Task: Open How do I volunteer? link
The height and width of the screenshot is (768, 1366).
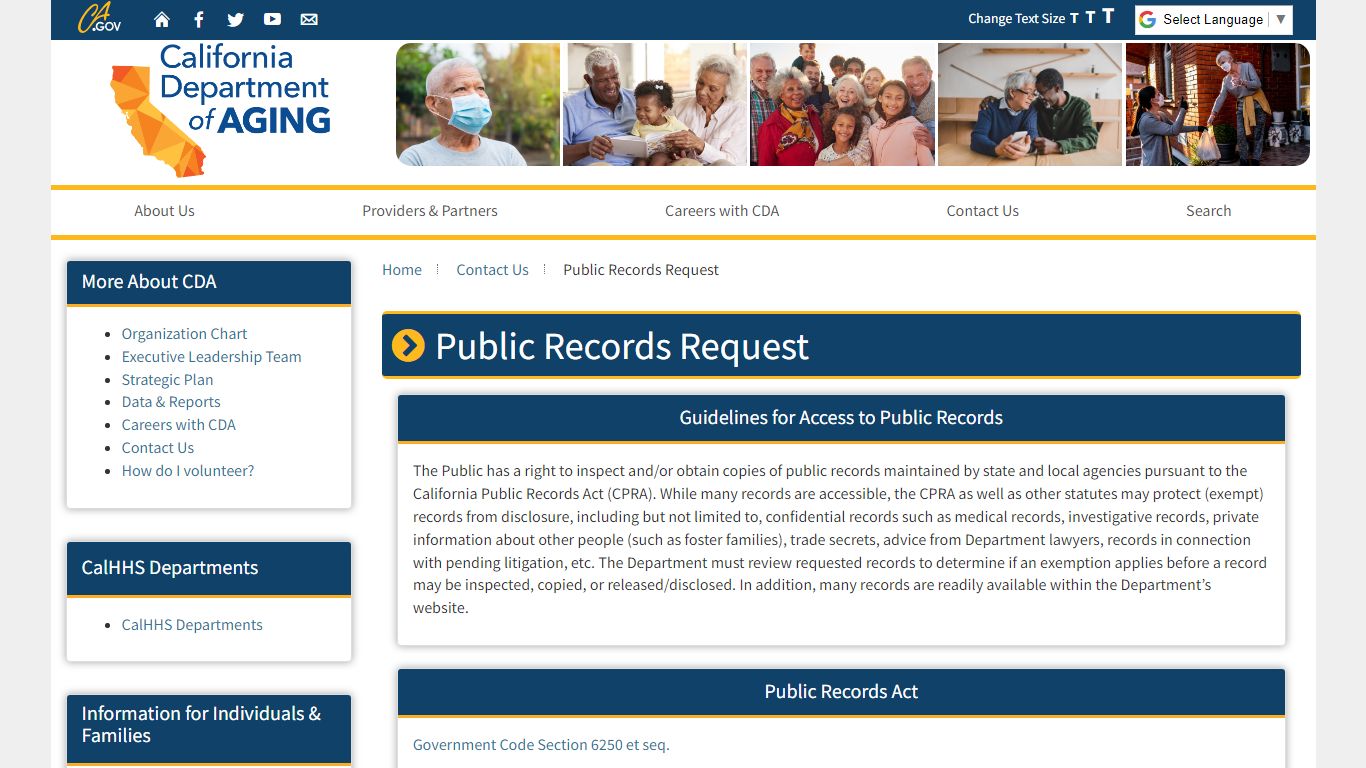Action: pyautogui.click(x=188, y=471)
